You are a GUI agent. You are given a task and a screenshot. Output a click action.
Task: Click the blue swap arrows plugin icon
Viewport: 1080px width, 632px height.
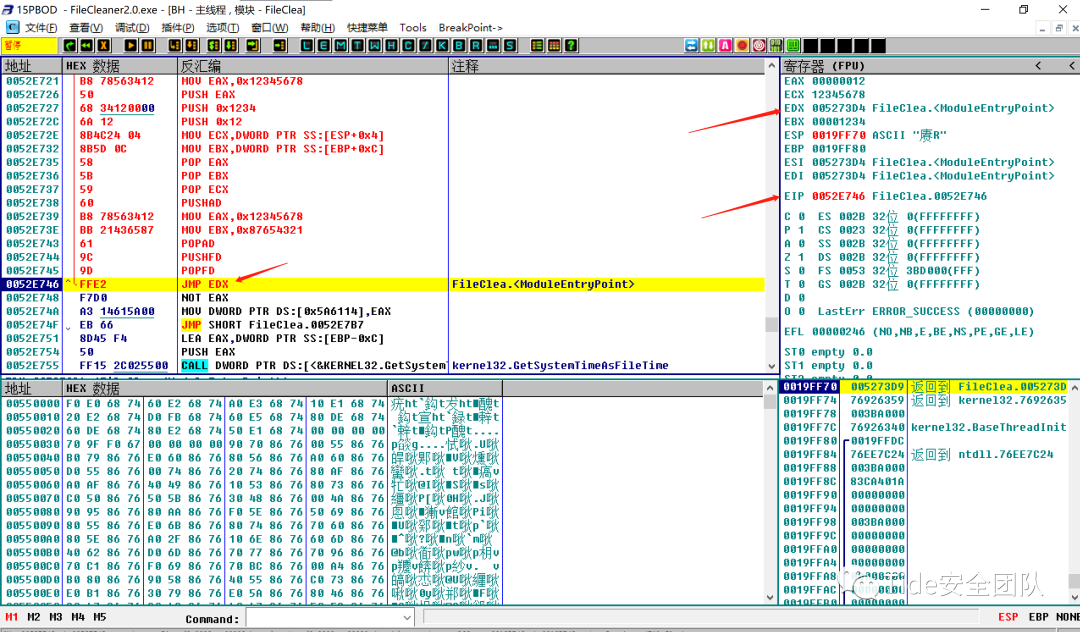point(692,45)
